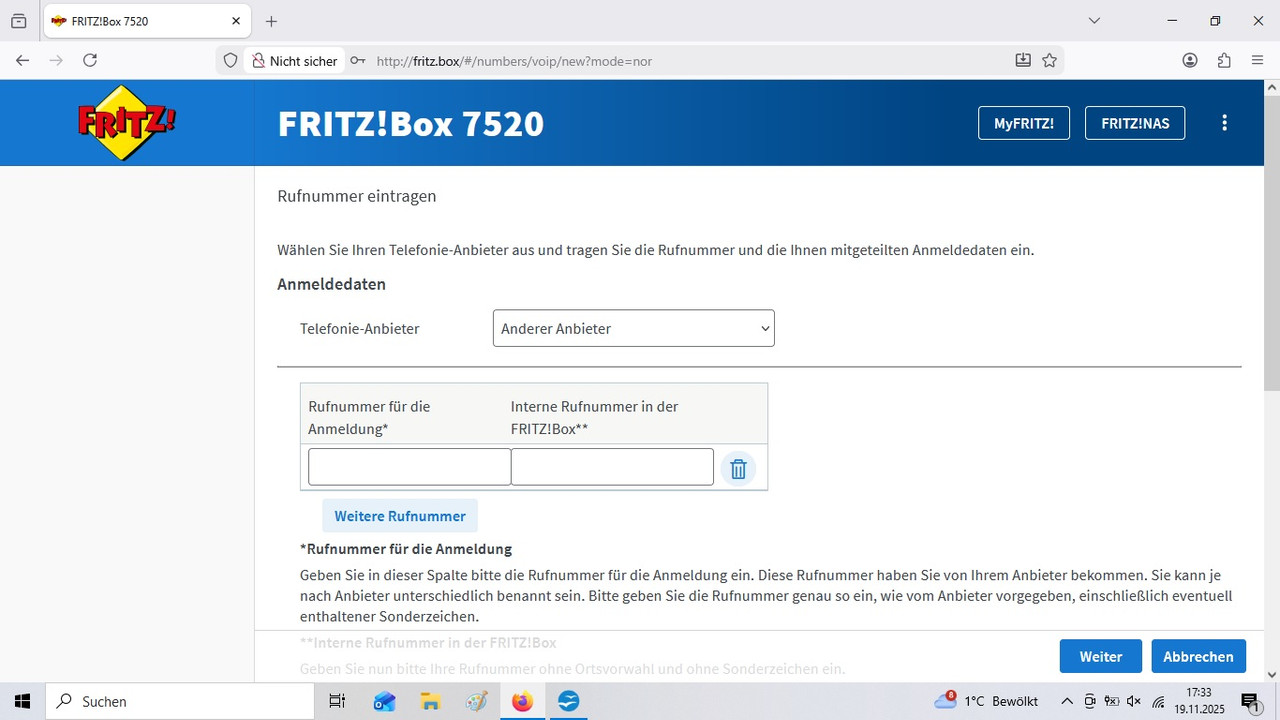Bookmark this page with the star icon

click(1049, 60)
